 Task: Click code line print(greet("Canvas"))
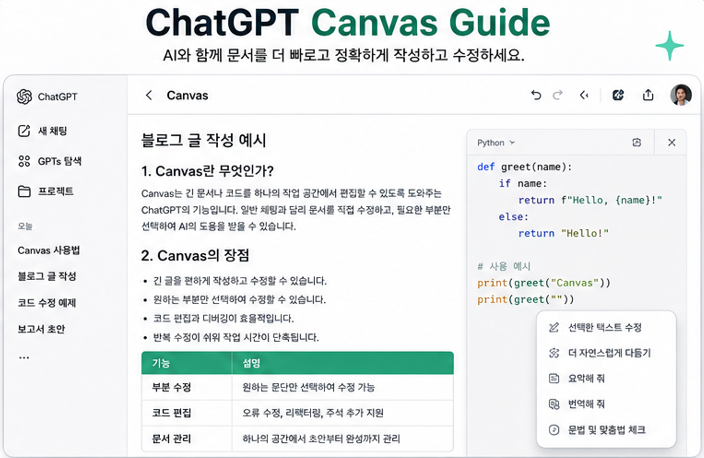click(544, 283)
